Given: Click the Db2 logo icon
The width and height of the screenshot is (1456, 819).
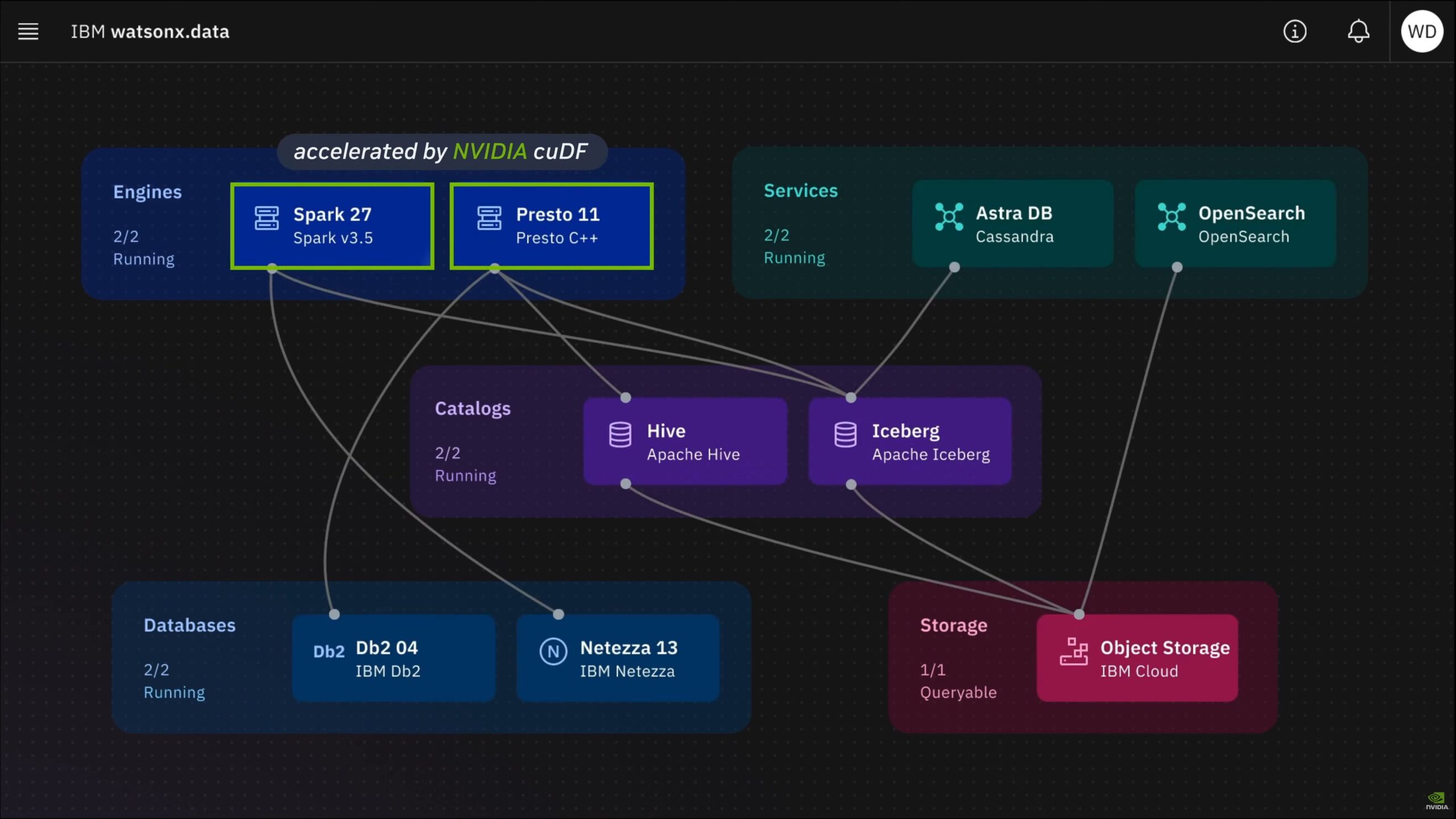Looking at the screenshot, I should (329, 652).
